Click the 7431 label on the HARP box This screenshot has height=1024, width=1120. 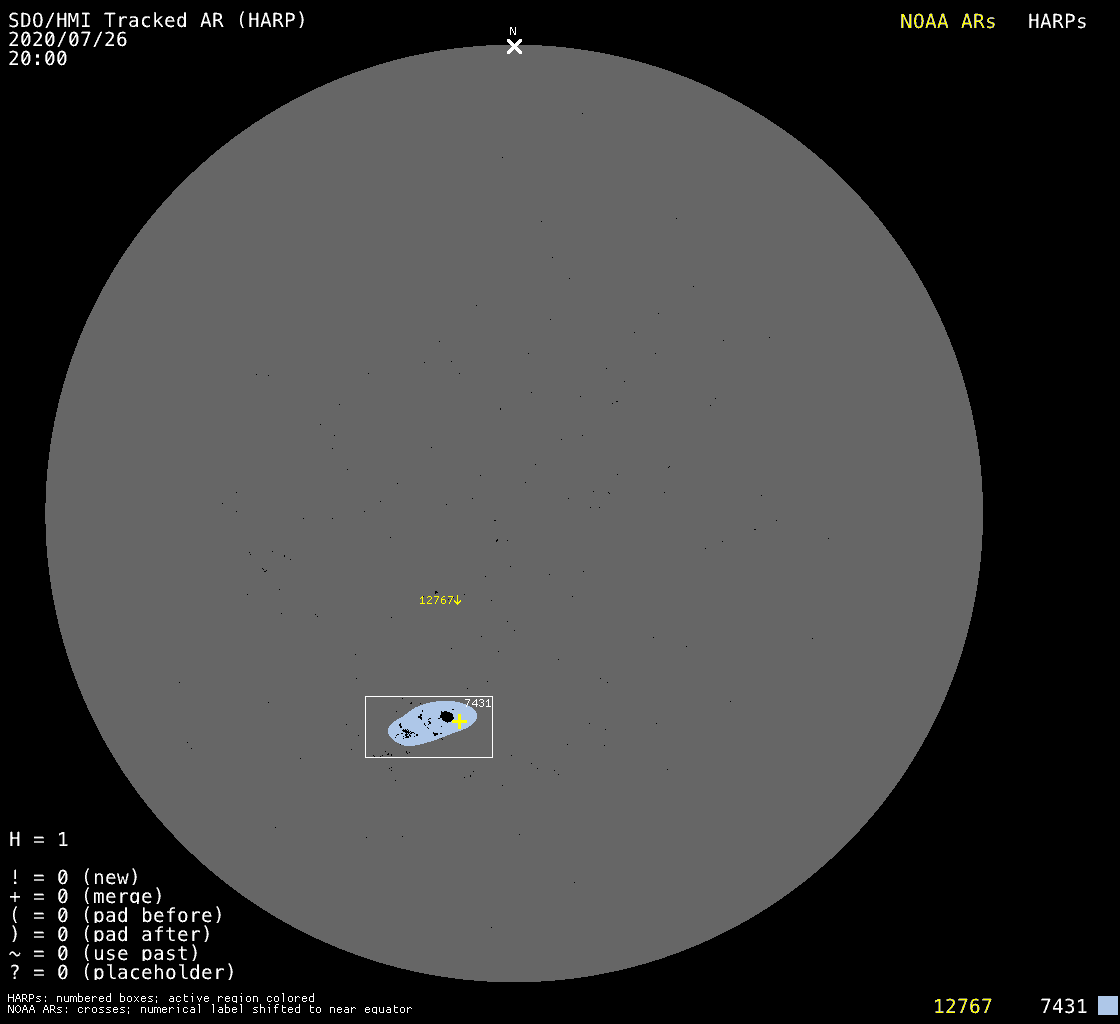tap(477, 703)
